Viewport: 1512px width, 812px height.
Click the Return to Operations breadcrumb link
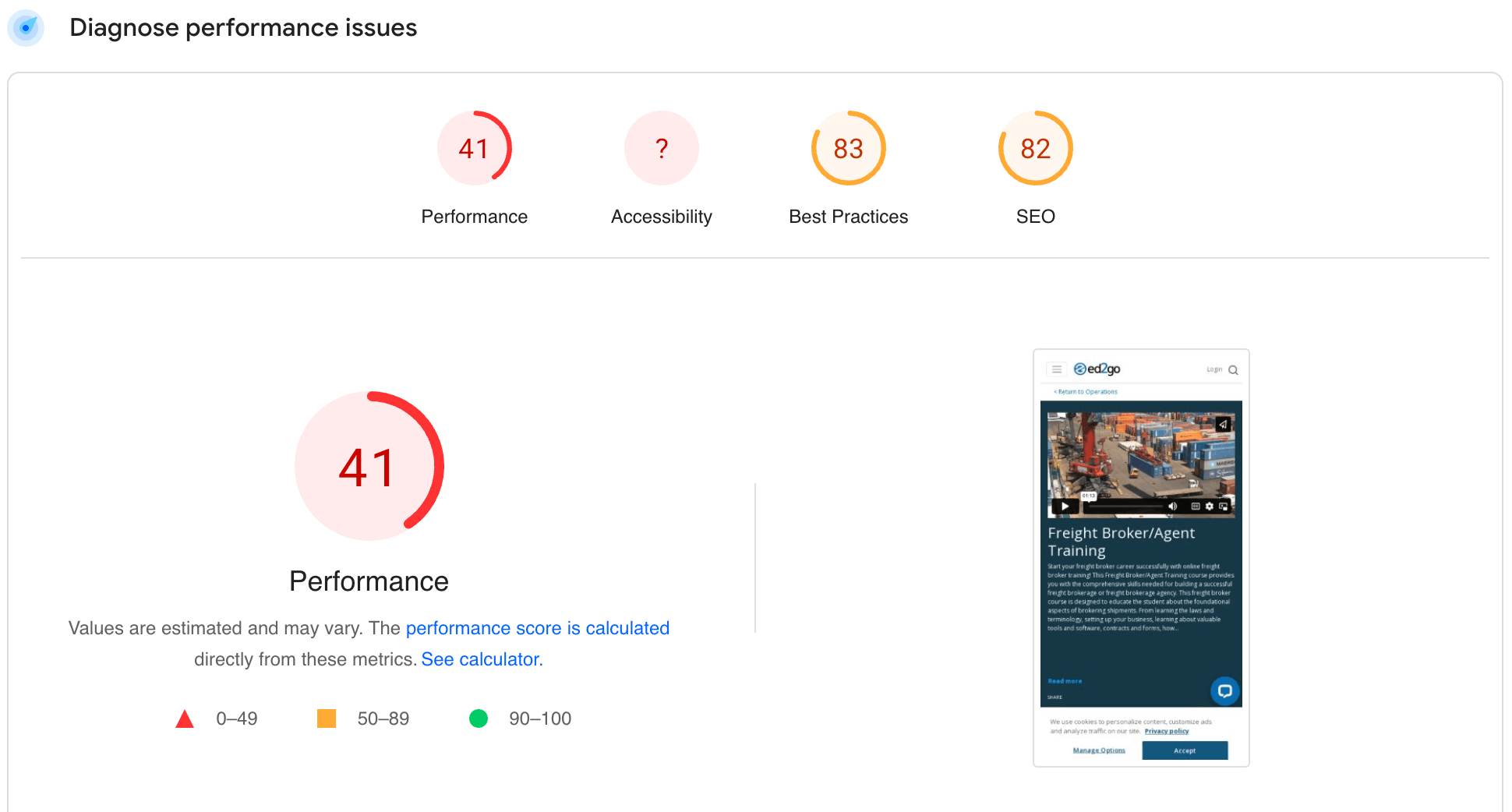pos(1085,391)
